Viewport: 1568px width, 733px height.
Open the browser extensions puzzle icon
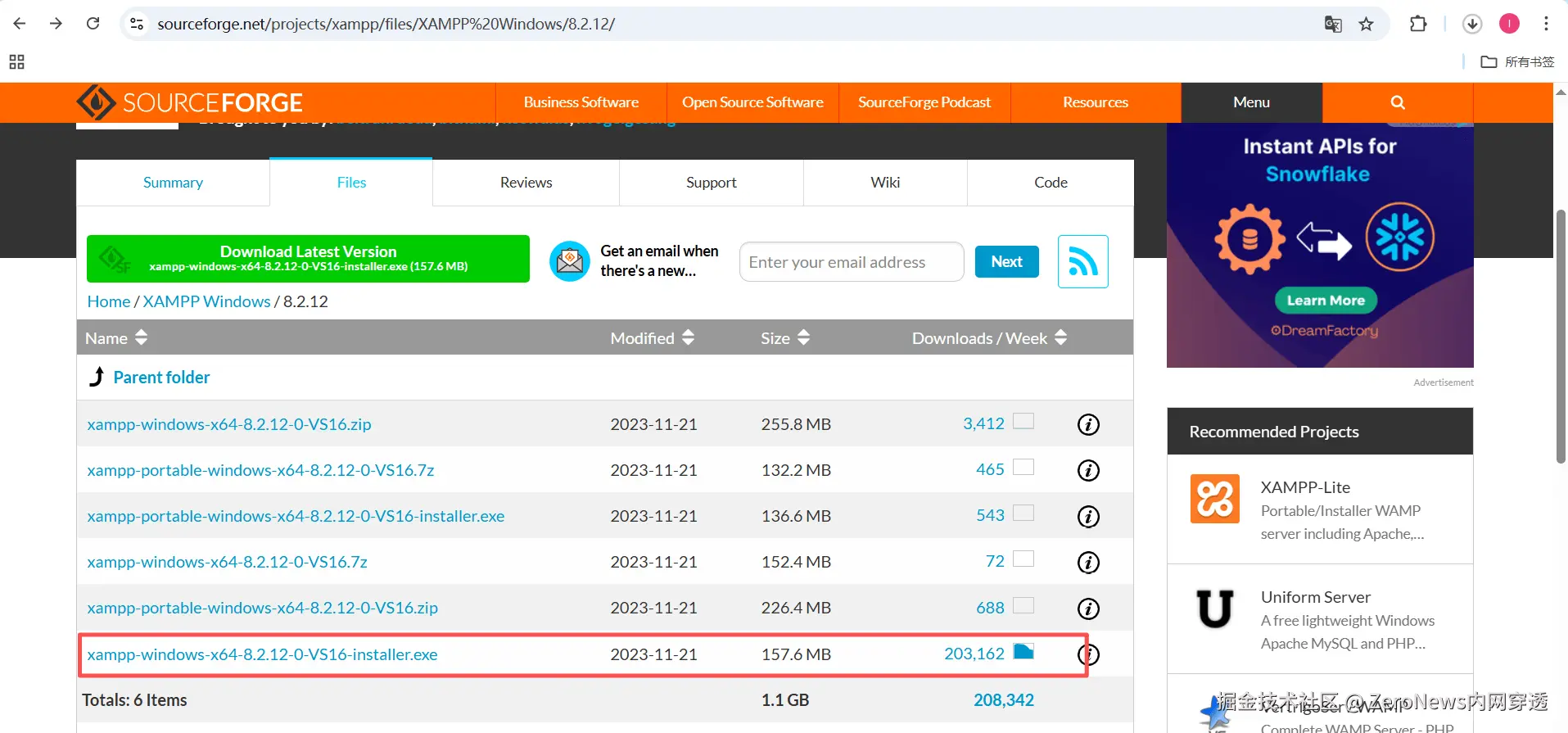pyautogui.click(x=1418, y=24)
